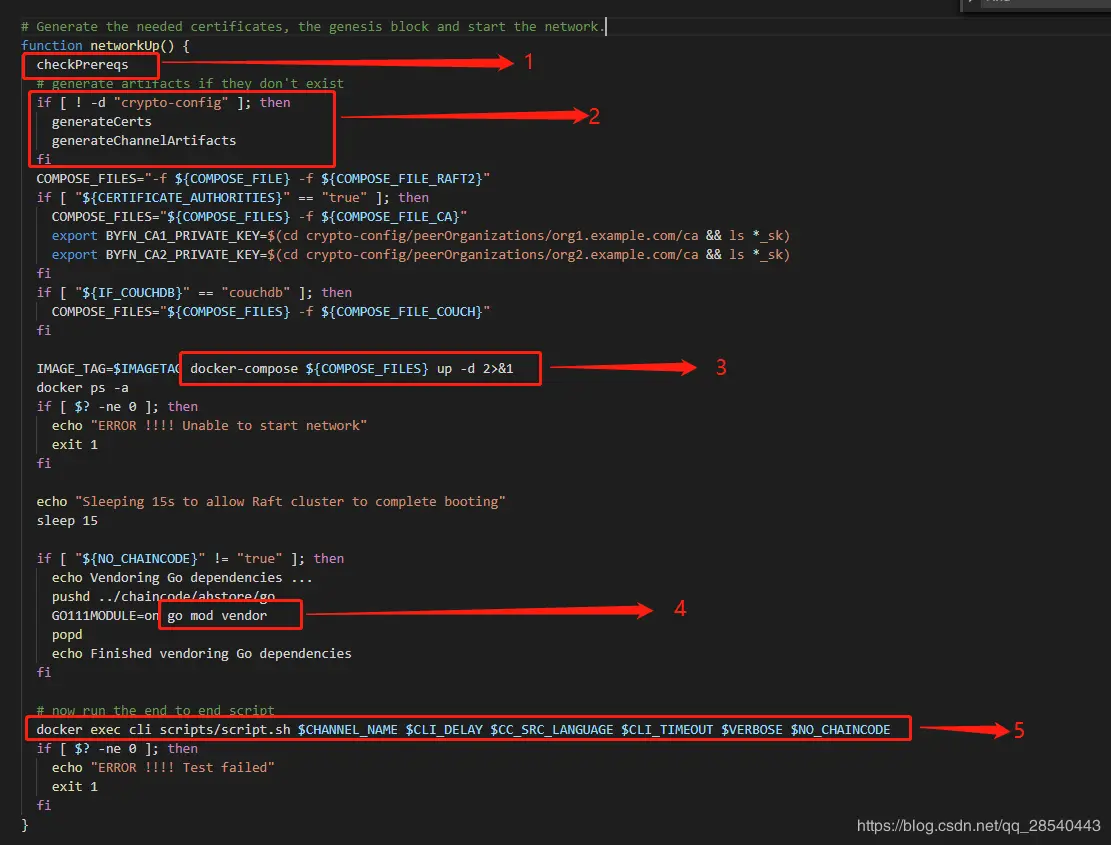Click the ${COMPOSE_FILE_CA} variable
The width and height of the screenshot is (1111, 845).
[390, 217]
